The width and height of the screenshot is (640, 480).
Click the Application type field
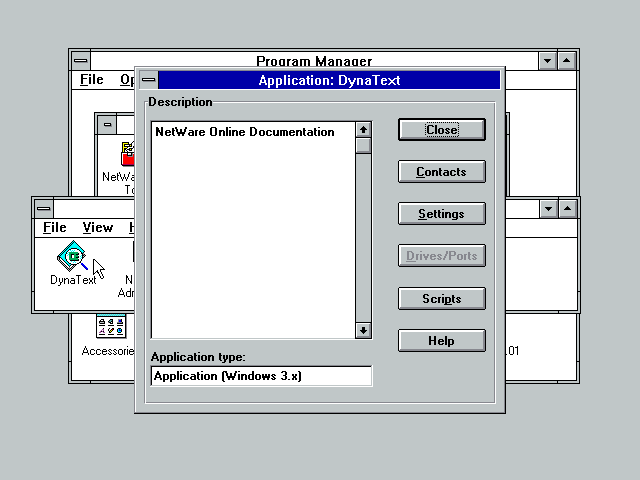(261, 376)
